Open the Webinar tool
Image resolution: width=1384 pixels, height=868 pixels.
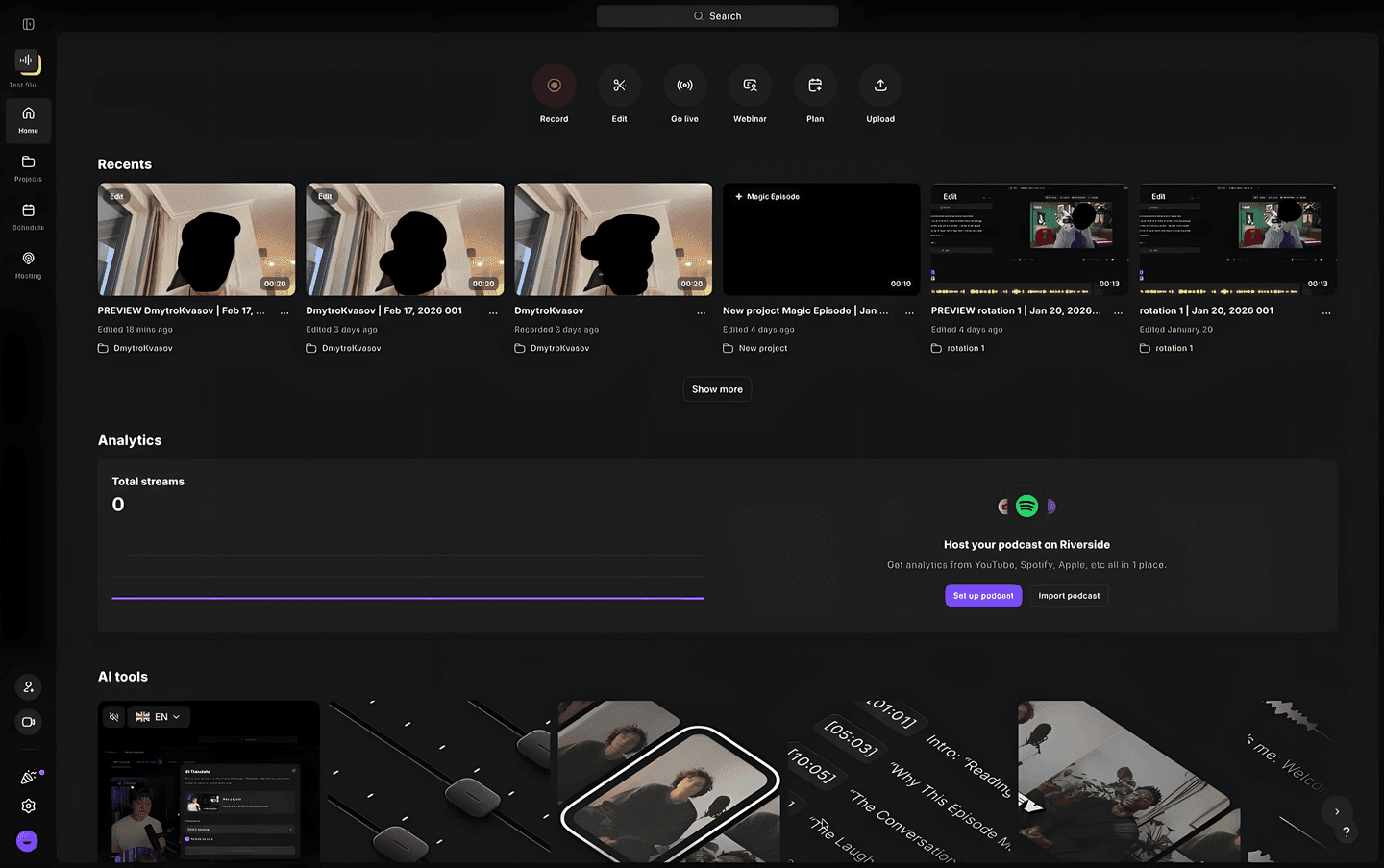pos(750,85)
